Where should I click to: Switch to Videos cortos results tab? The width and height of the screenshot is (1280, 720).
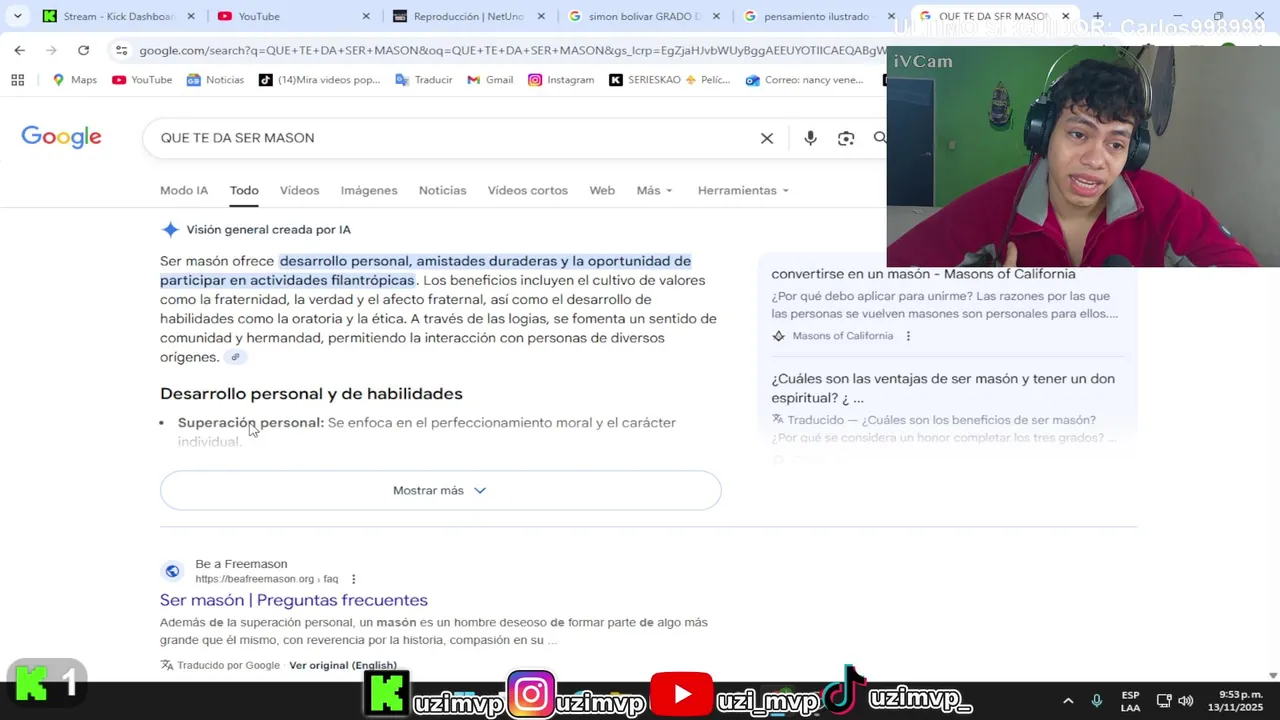pyautogui.click(x=527, y=190)
